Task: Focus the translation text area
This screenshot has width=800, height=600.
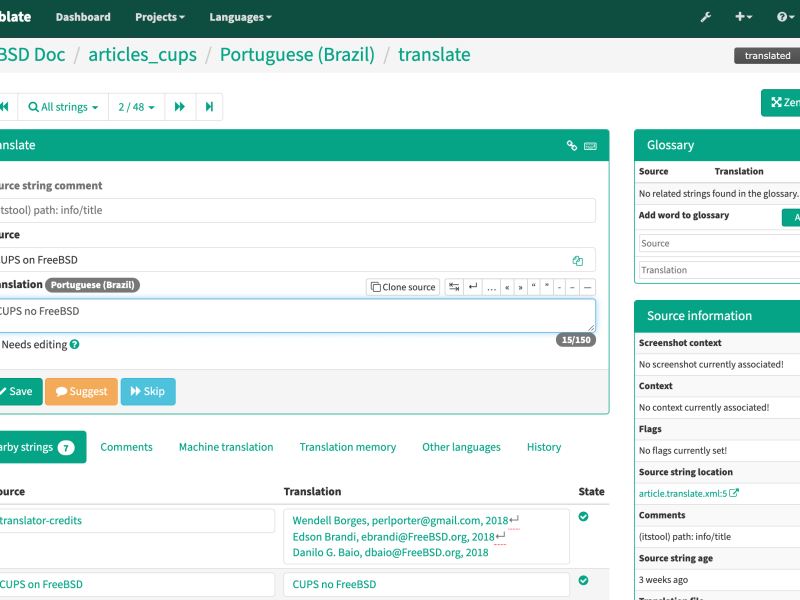Action: 296,316
